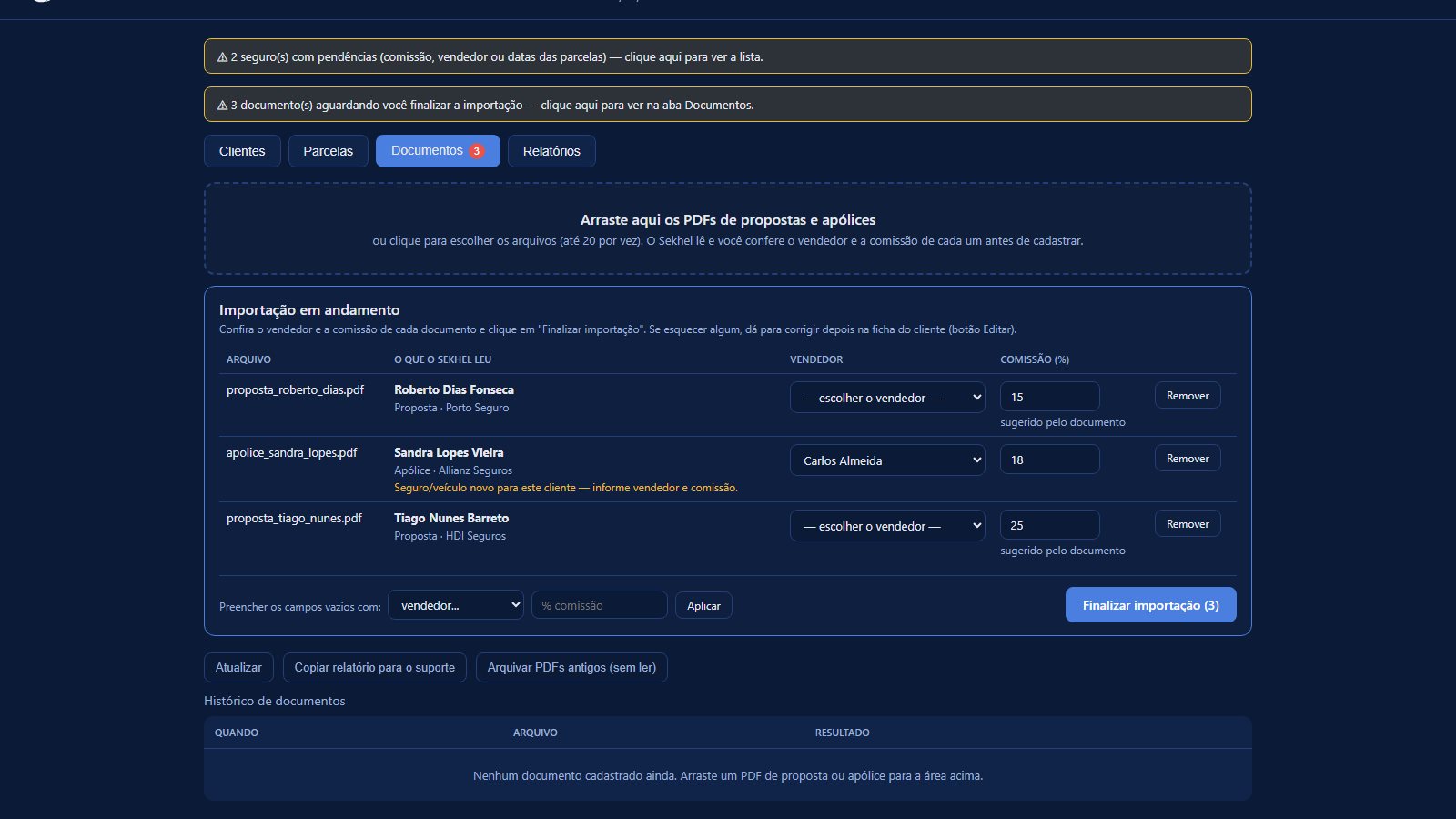This screenshot has height=819, width=1456.
Task: Click file name apolice_sandra_lopes.pdf
Action: point(292,452)
